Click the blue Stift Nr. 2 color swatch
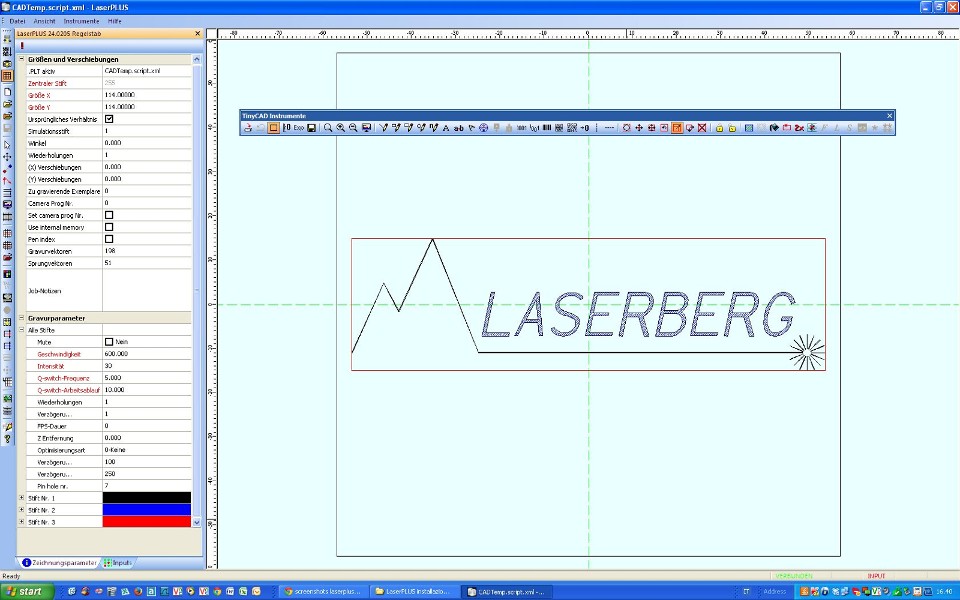This screenshot has height=600, width=960. tap(147, 509)
